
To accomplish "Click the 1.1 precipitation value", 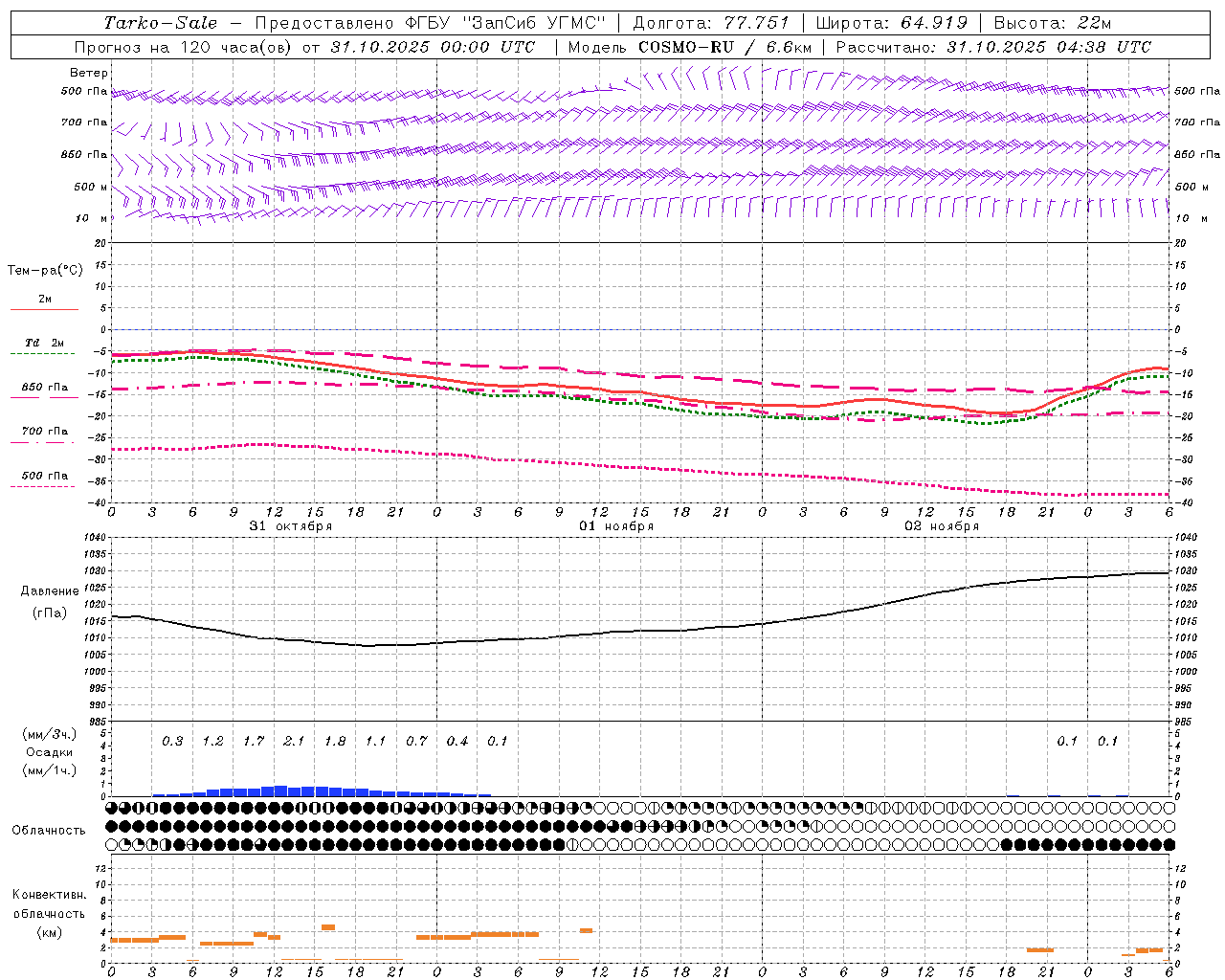I will point(375,742).
